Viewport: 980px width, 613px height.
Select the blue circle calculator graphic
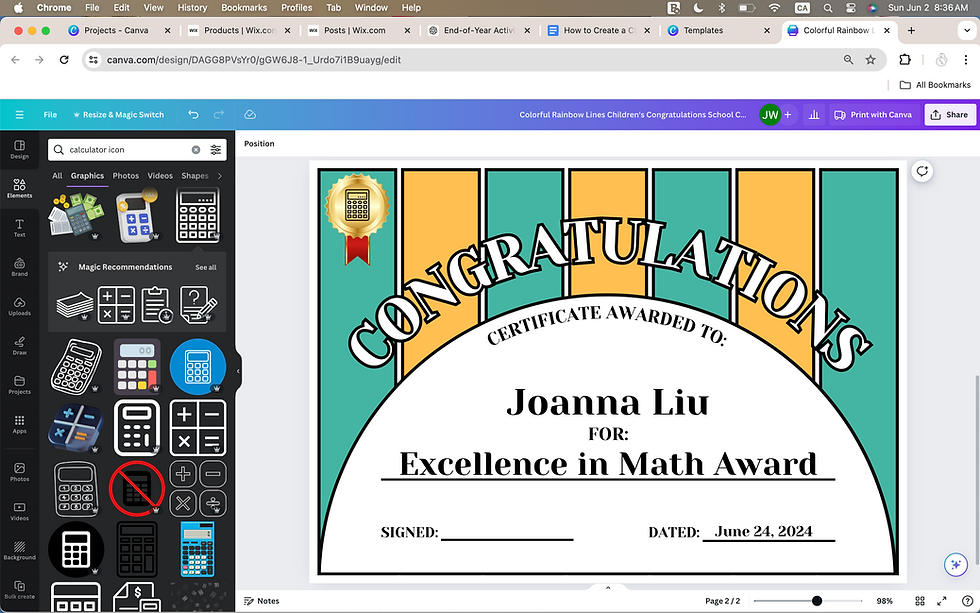(x=198, y=367)
